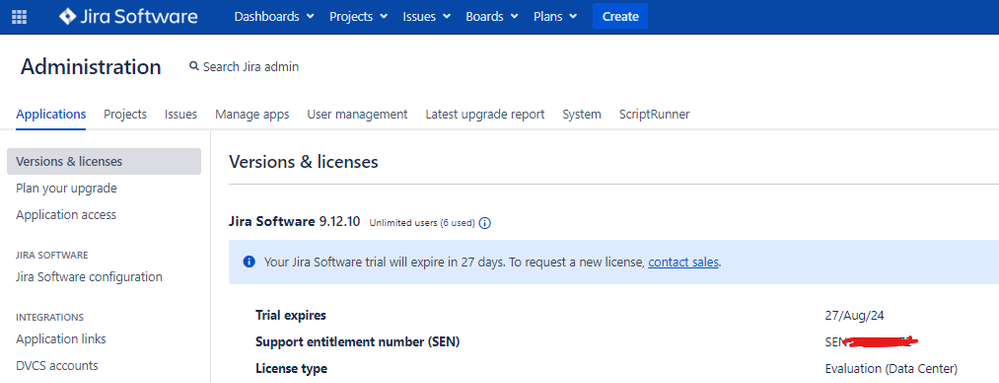Click the Versions & licenses page heading
Viewport: 999px width, 383px height.
(x=304, y=162)
